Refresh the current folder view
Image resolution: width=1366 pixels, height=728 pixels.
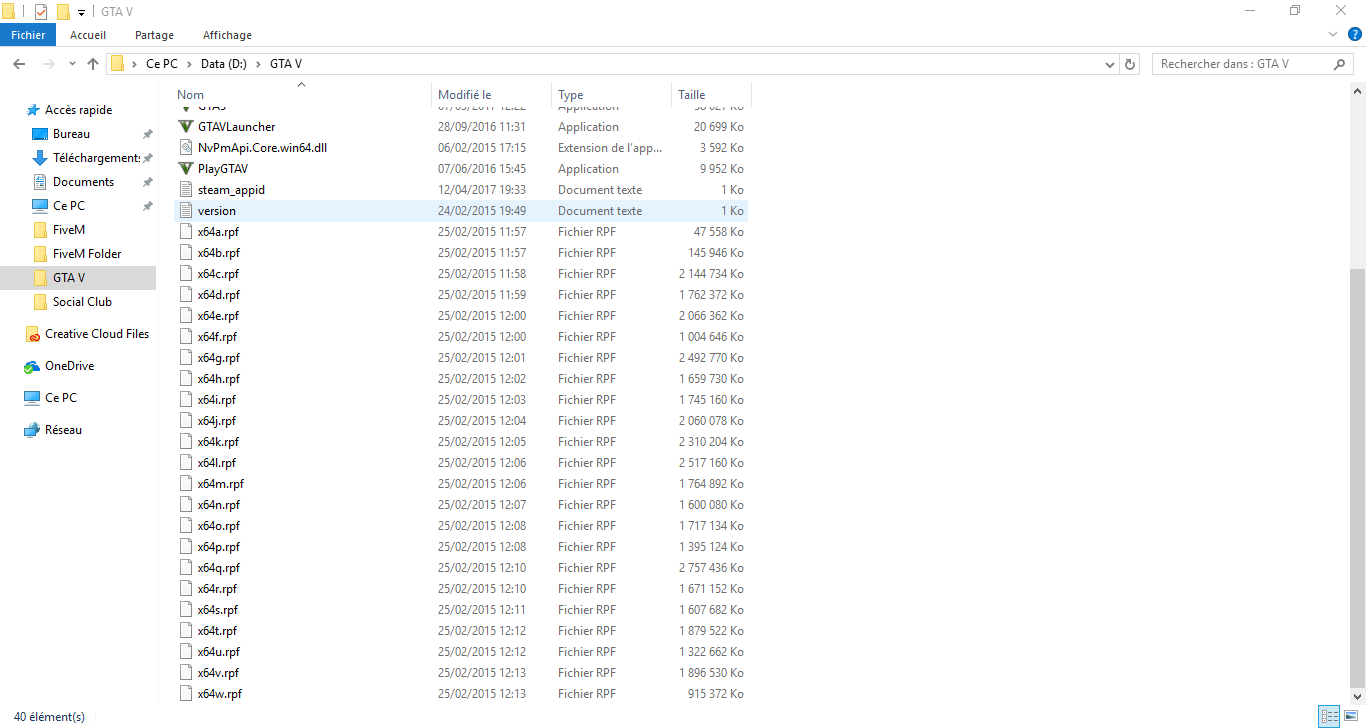coord(1131,64)
